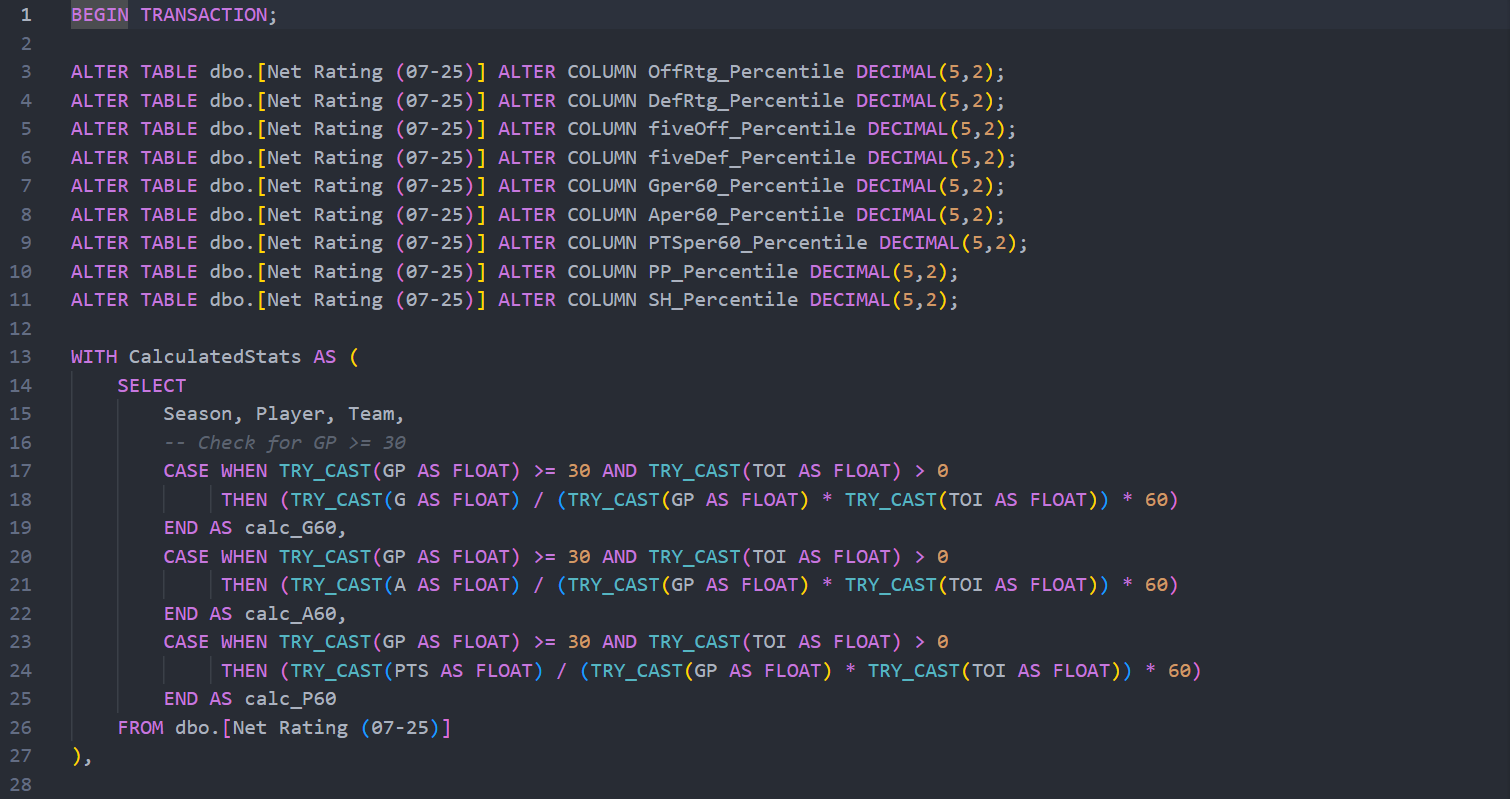Click the BEGIN keyword on line 1

pos(99,15)
